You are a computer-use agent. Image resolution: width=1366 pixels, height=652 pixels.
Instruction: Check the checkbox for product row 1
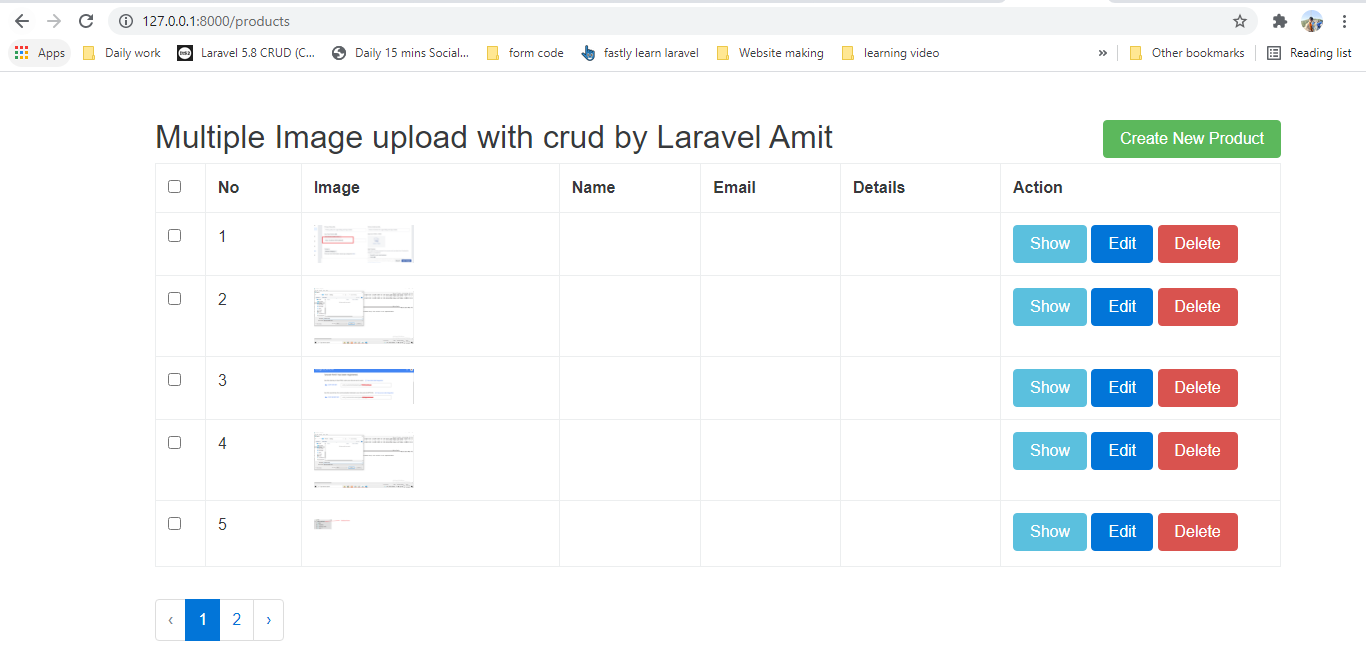[x=175, y=235]
